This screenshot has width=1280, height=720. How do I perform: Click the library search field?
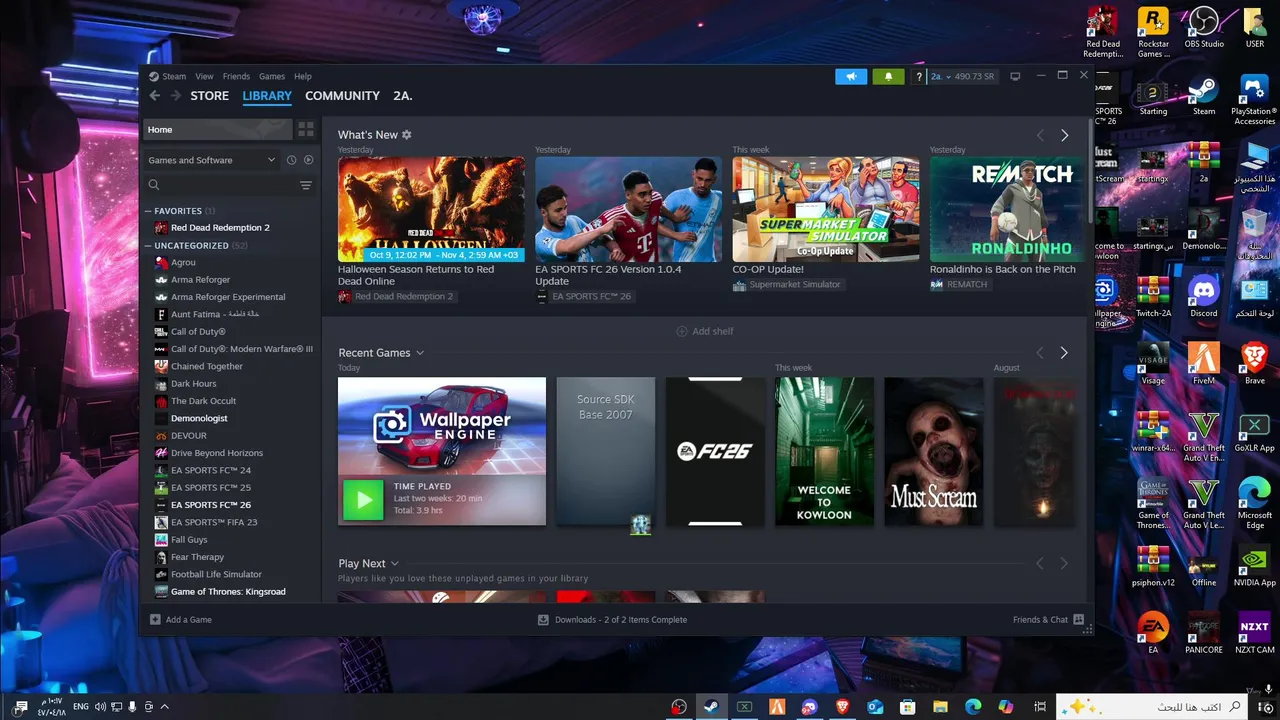(x=222, y=185)
